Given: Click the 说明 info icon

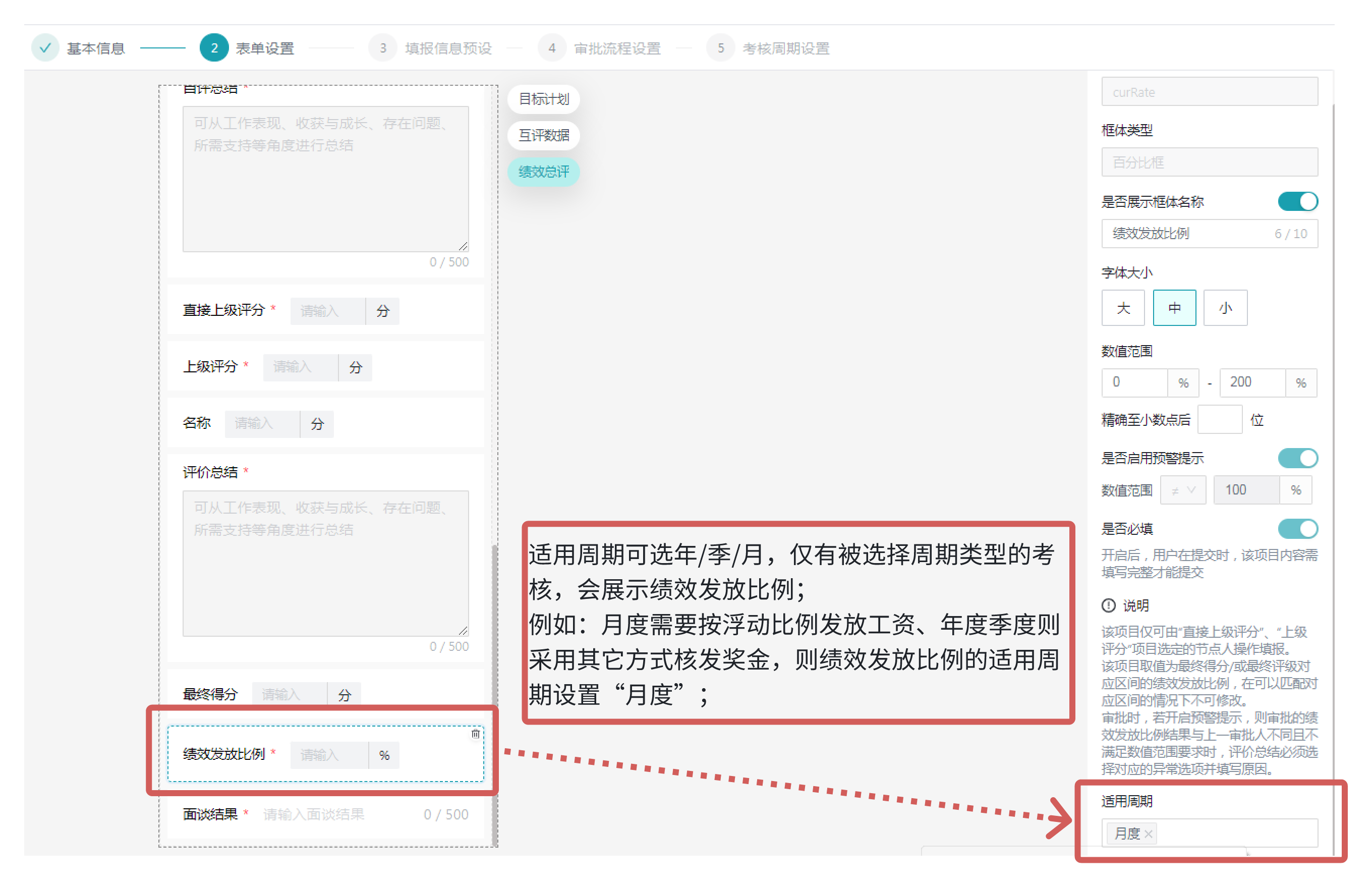Looking at the screenshot, I should click(1108, 605).
